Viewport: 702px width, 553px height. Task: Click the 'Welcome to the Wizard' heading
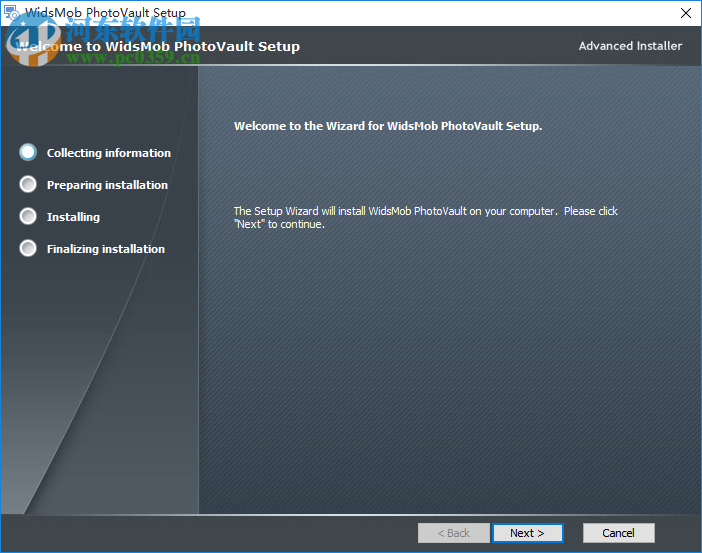click(388, 126)
